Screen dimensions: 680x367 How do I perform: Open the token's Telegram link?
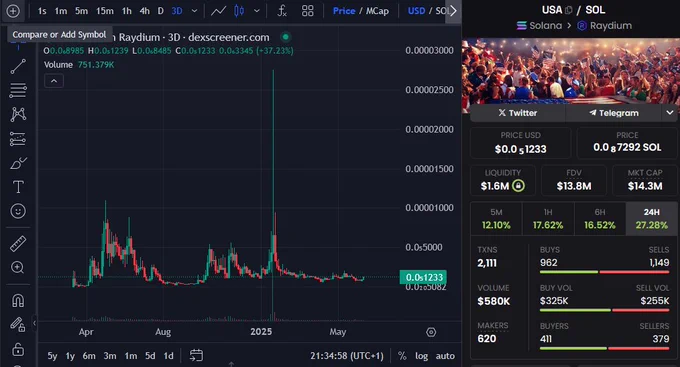614,113
